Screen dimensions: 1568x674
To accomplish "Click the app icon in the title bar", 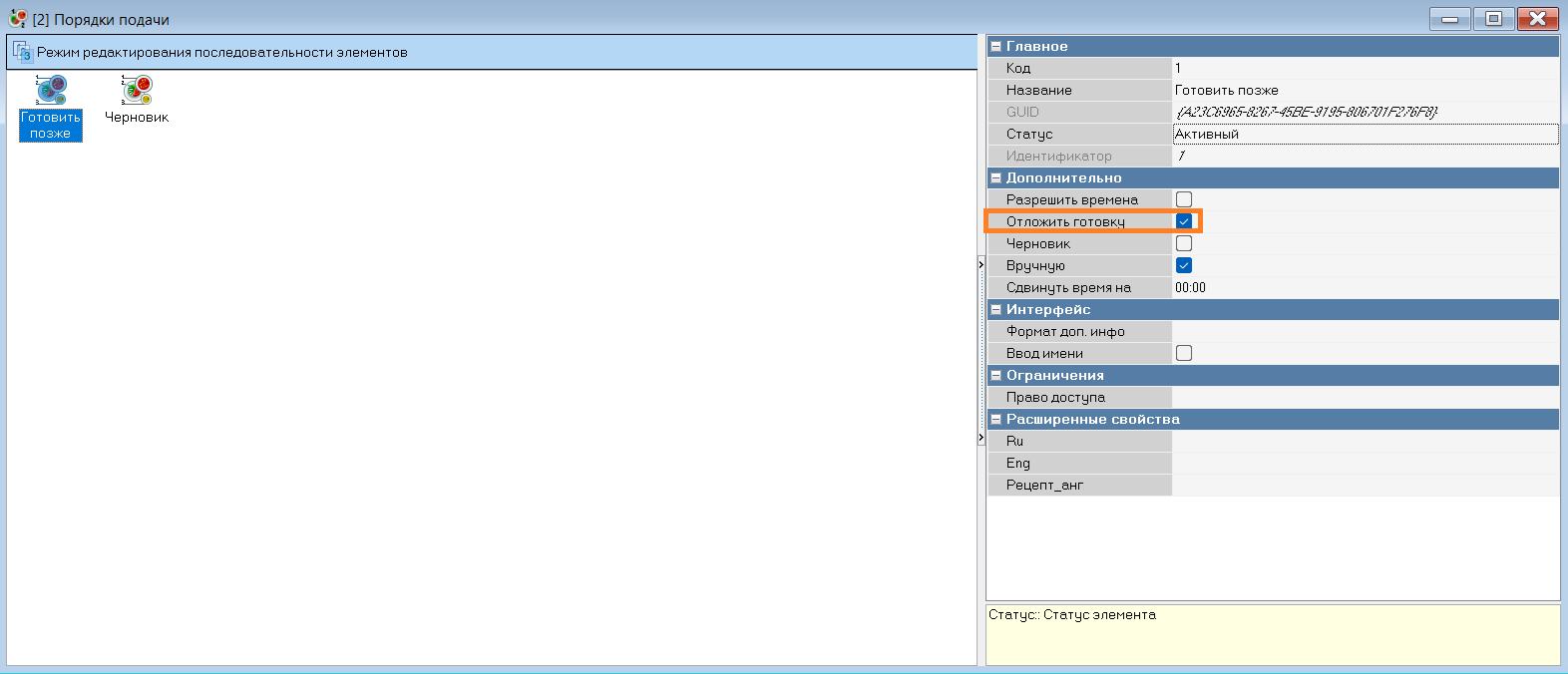I will point(17,19).
